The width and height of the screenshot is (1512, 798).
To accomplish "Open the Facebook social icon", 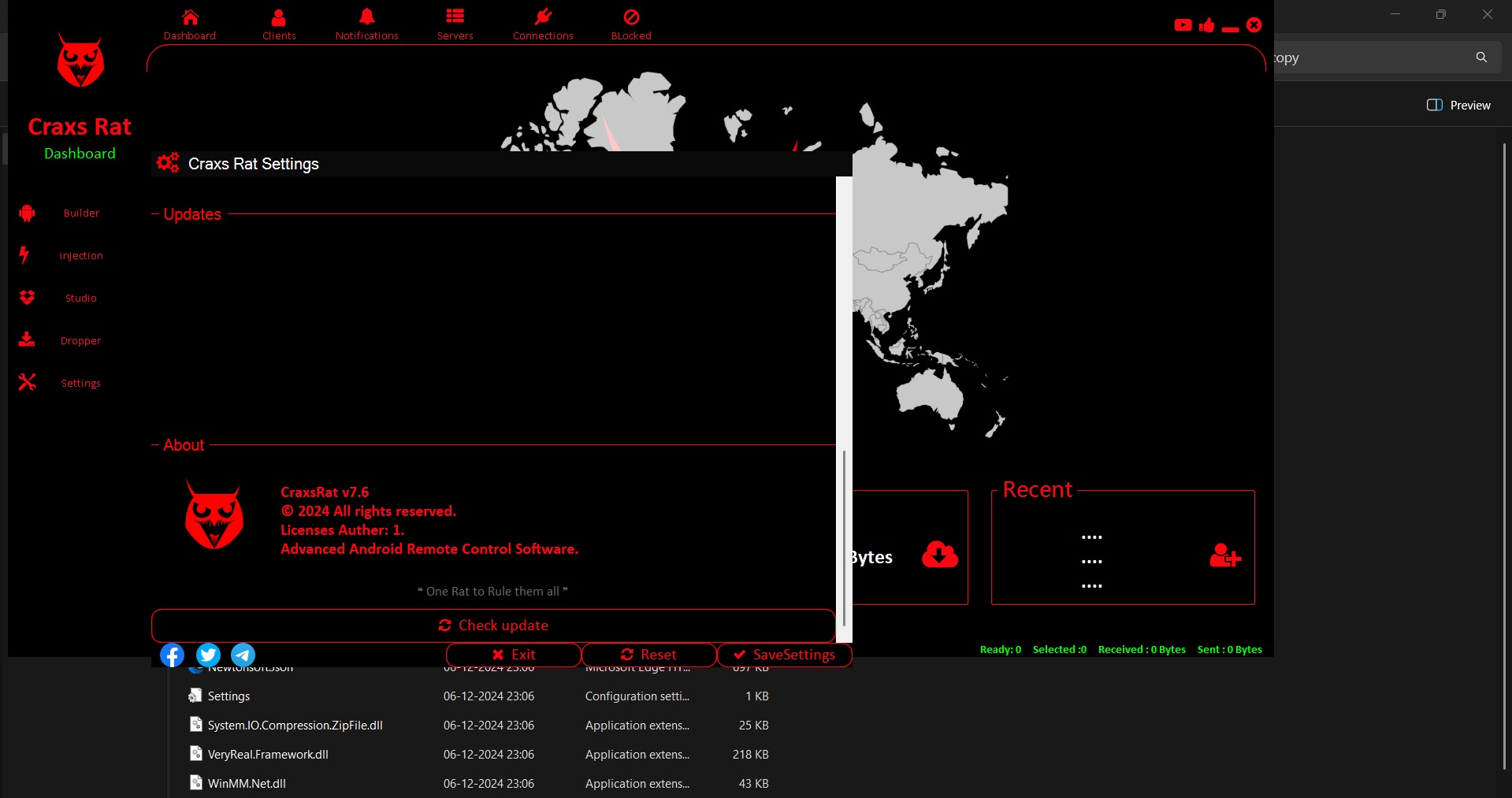I will (172, 655).
